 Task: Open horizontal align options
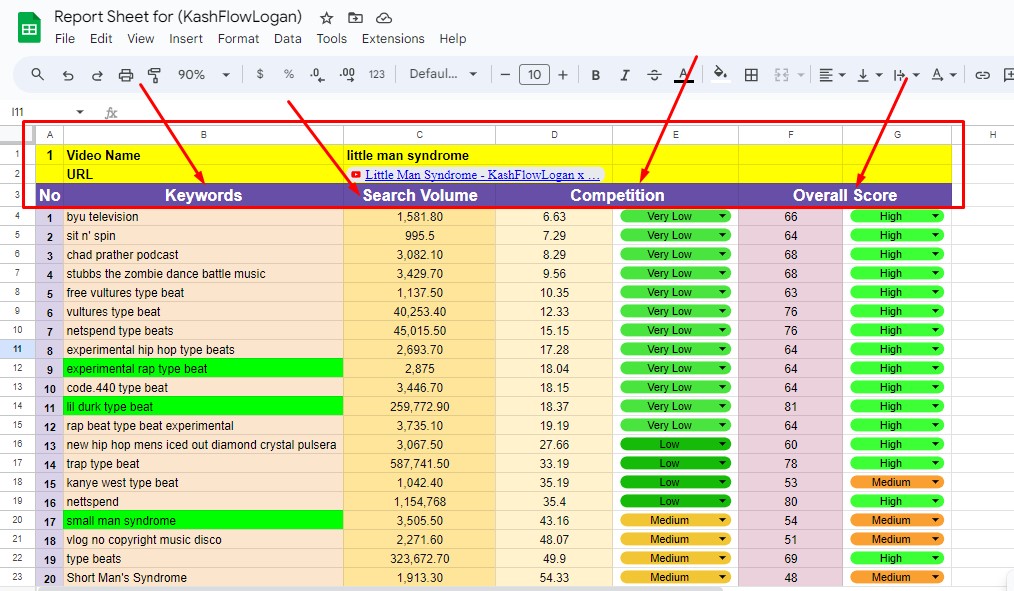832,75
